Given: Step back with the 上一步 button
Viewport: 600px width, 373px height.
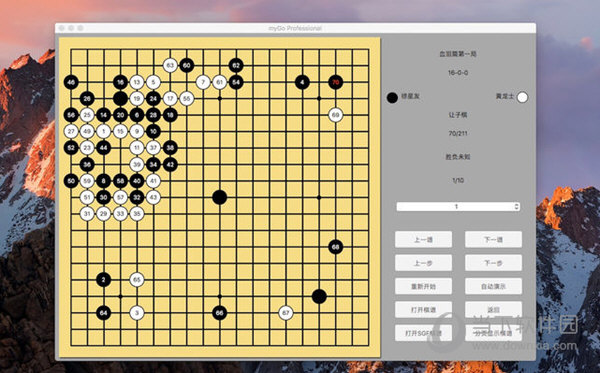Looking at the screenshot, I should 423,263.
